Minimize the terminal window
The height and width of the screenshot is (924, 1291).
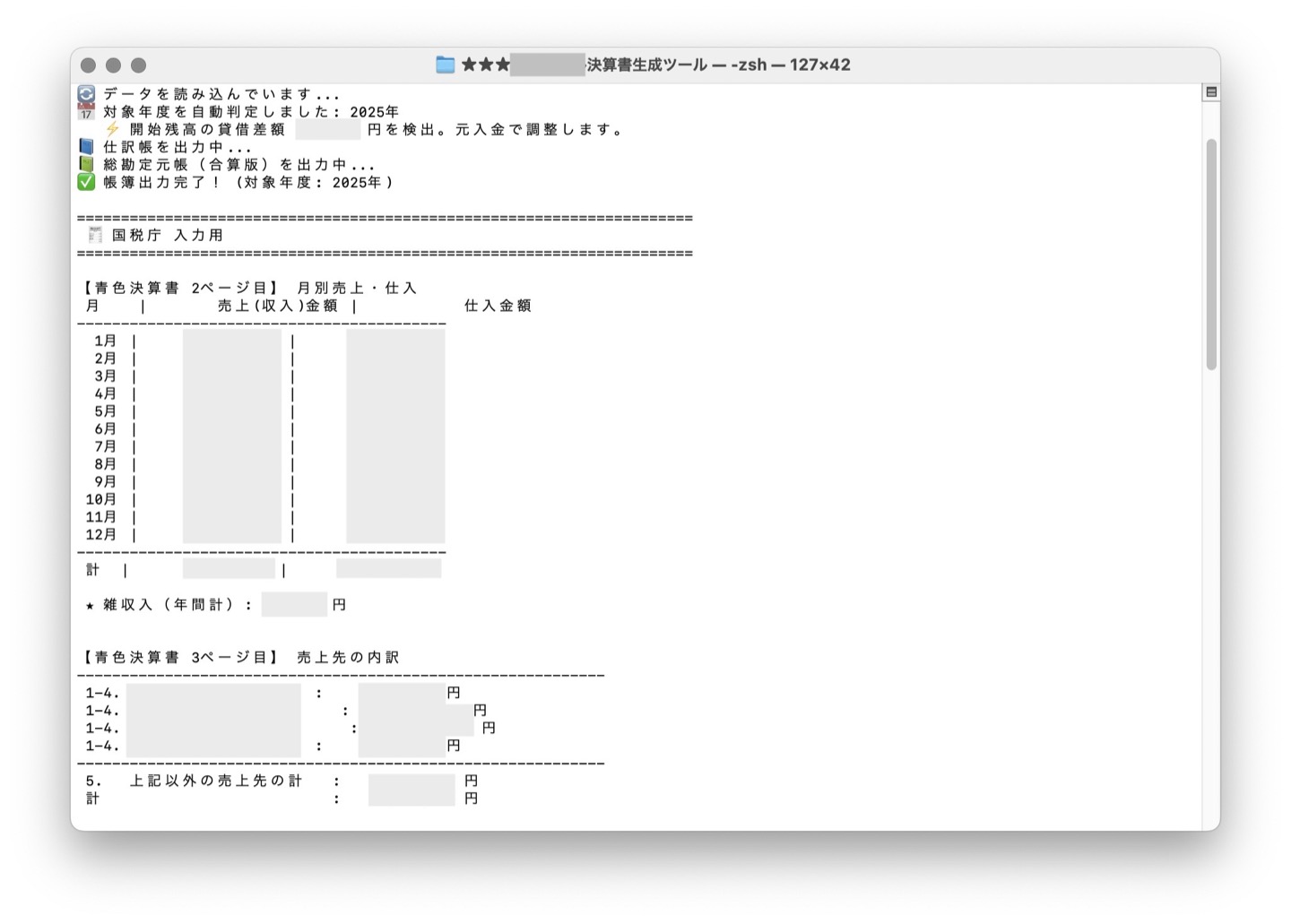point(113,65)
